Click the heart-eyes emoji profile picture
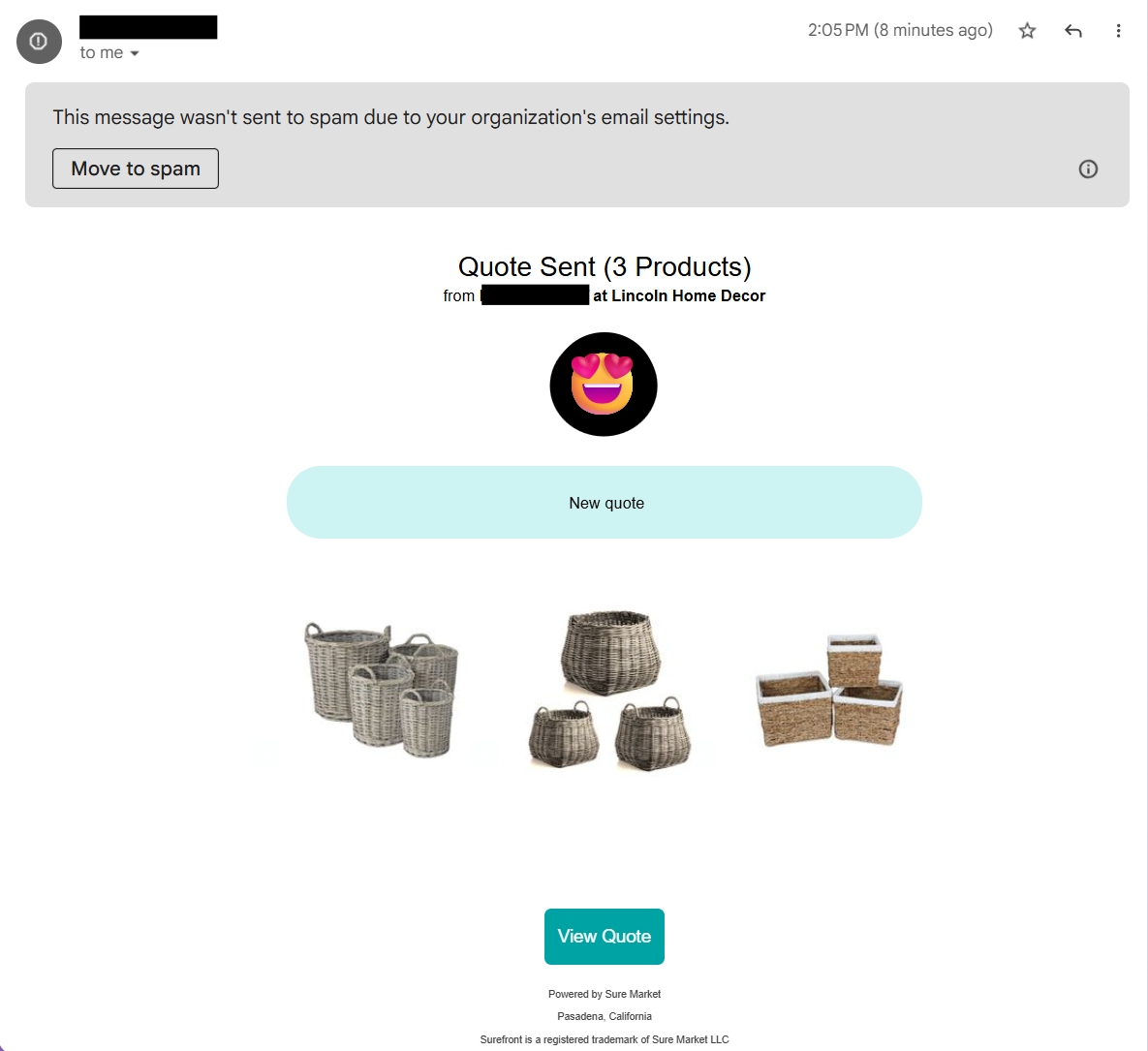Viewport: 1148px width, 1051px height. 604,385
